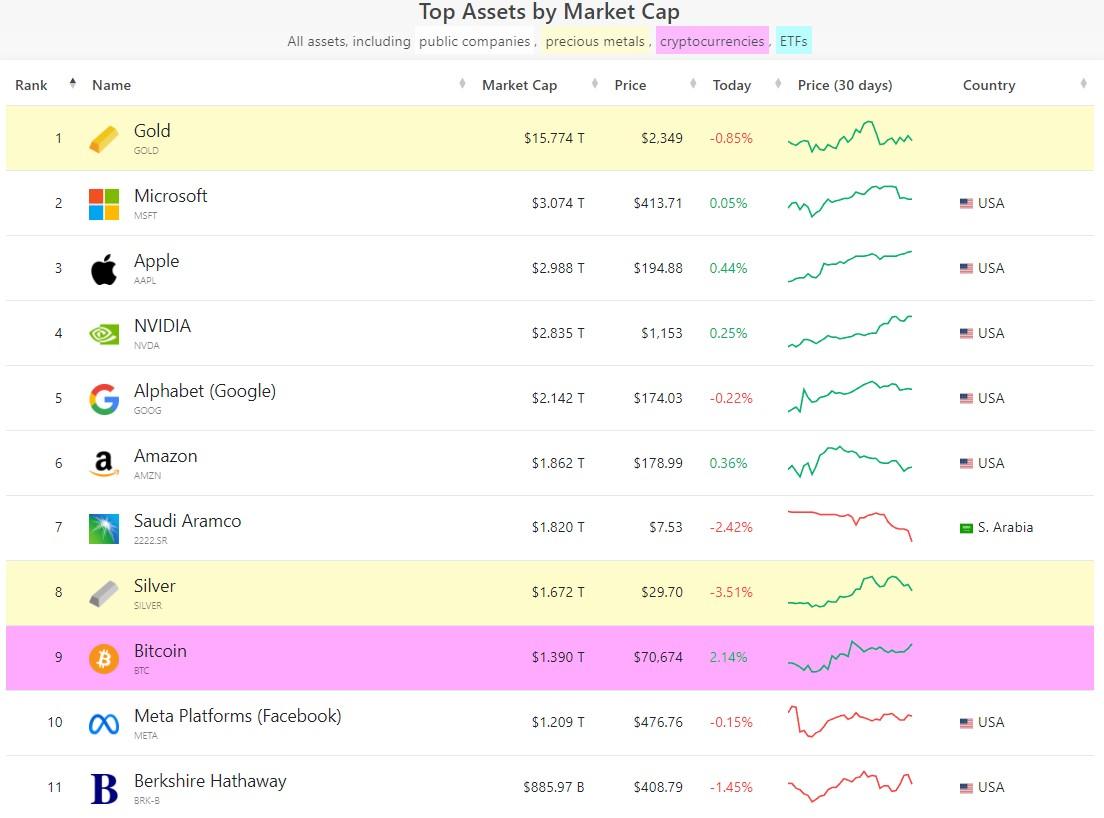This screenshot has width=1104, height=818.
Task: View Berkshire Hathaway 30-day price chart
Action: point(850,786)
